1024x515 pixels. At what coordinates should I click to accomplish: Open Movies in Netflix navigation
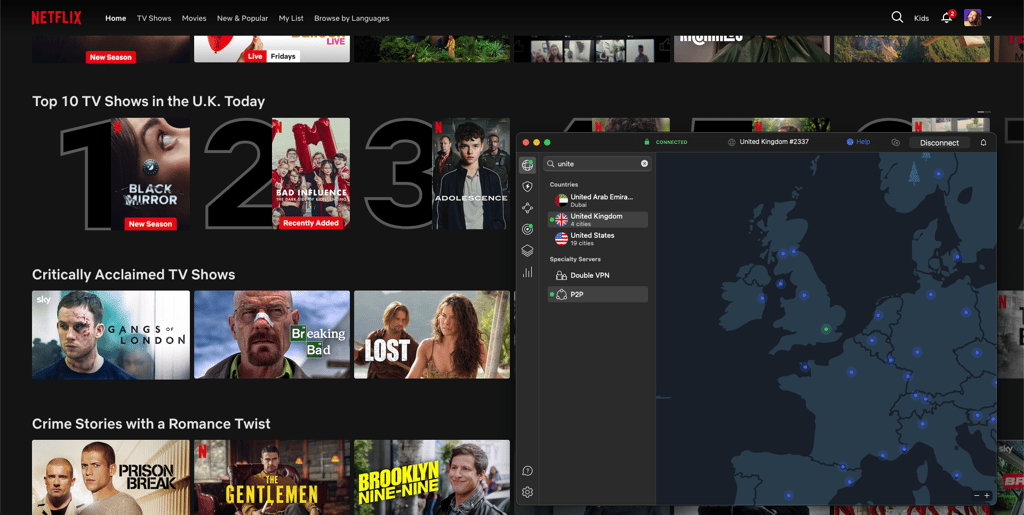(x=194, y=18)
